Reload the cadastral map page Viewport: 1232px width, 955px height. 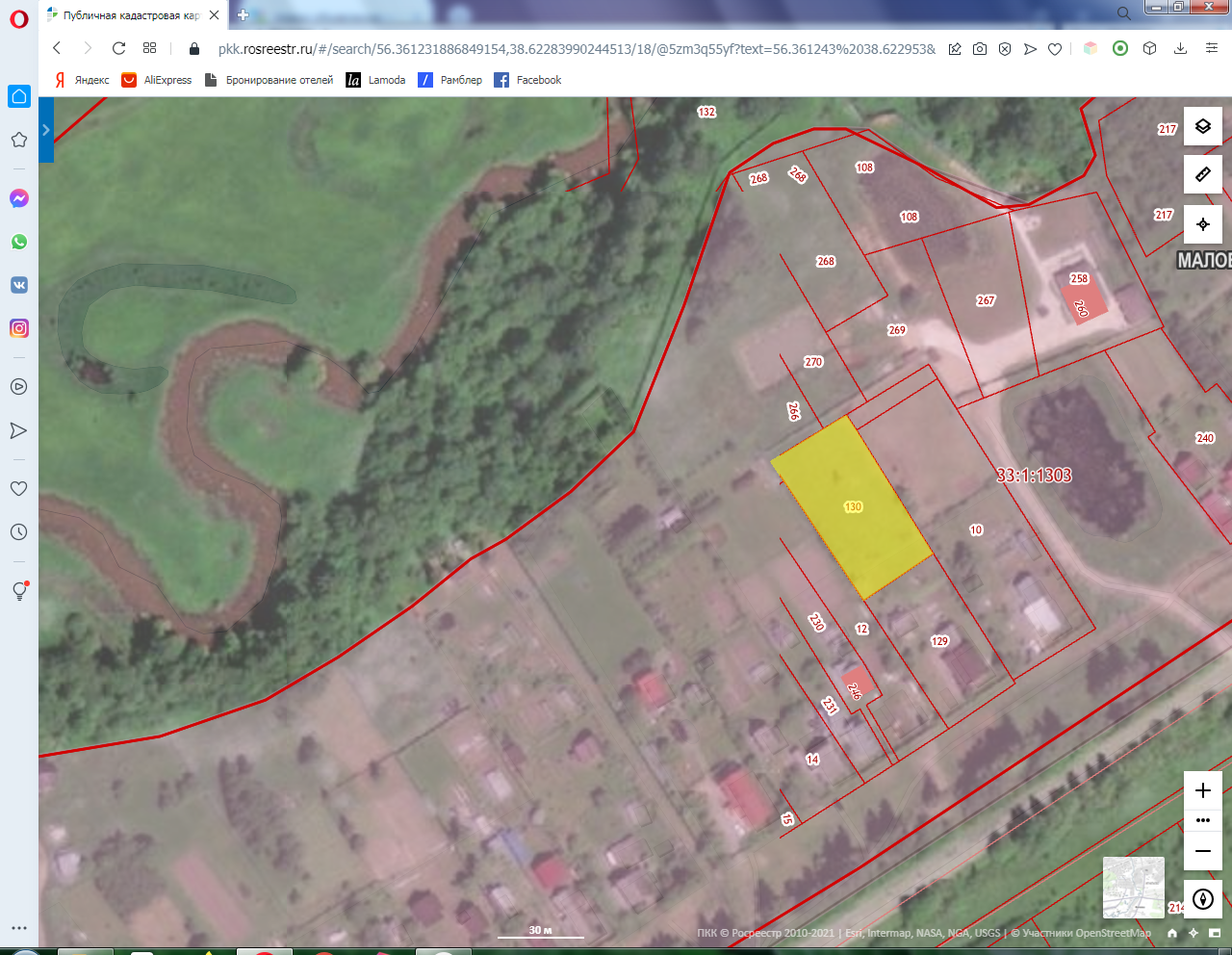coord(118,48)
